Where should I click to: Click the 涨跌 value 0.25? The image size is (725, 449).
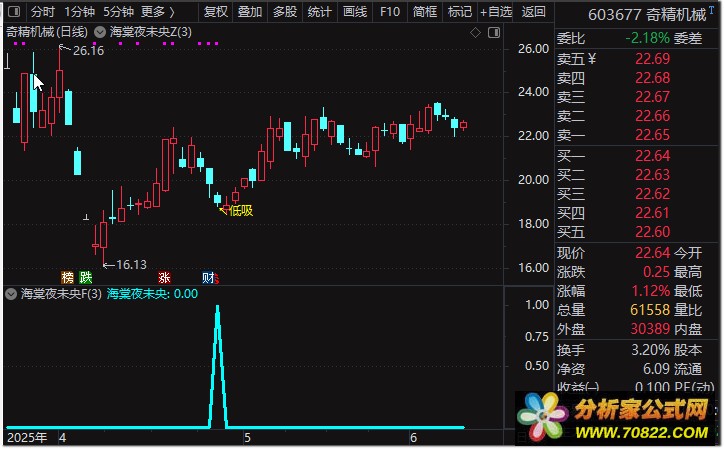coord(656,272)
